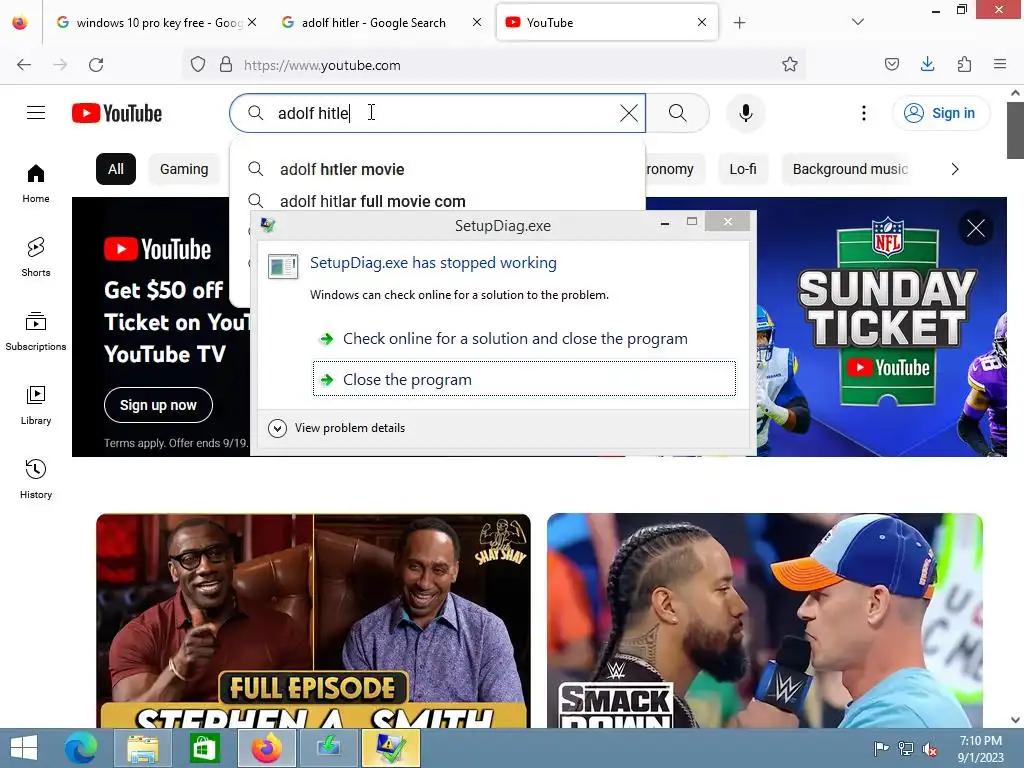The image size is (1024, 768).
Task: Click the YouTube logo
Action: 117,113
